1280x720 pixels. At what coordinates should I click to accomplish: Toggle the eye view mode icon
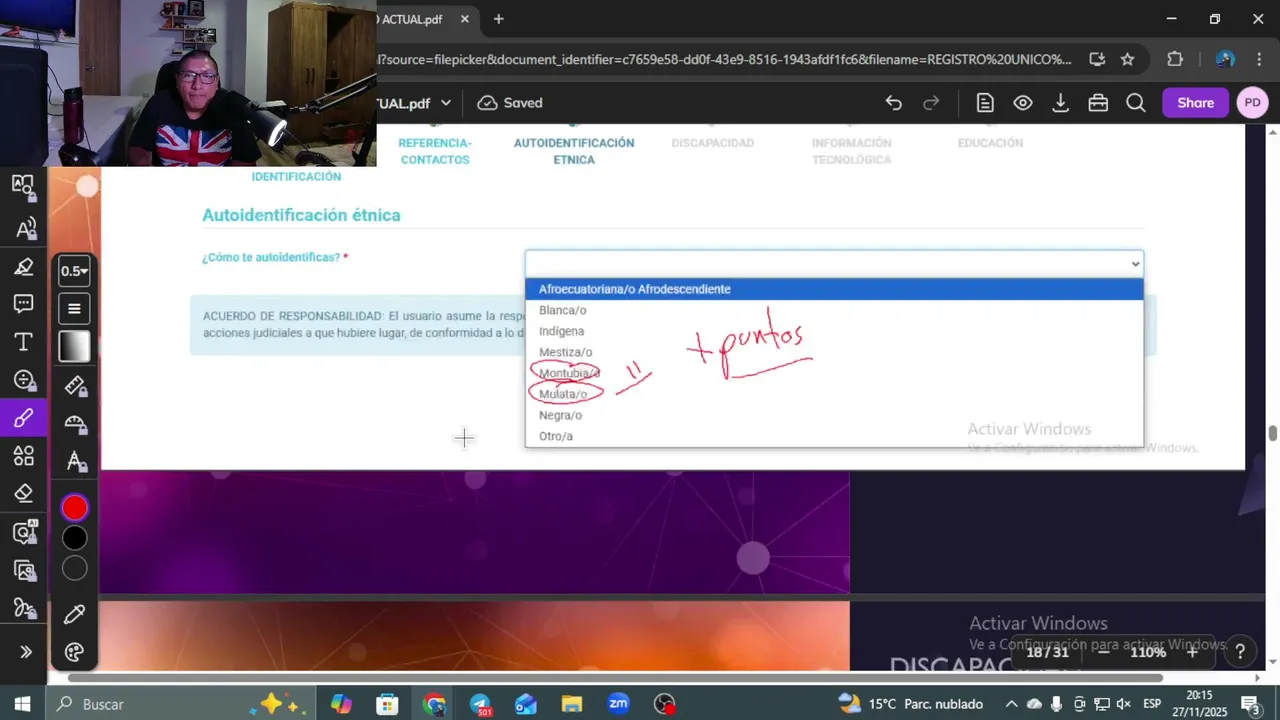click(x=1023, y=103)
